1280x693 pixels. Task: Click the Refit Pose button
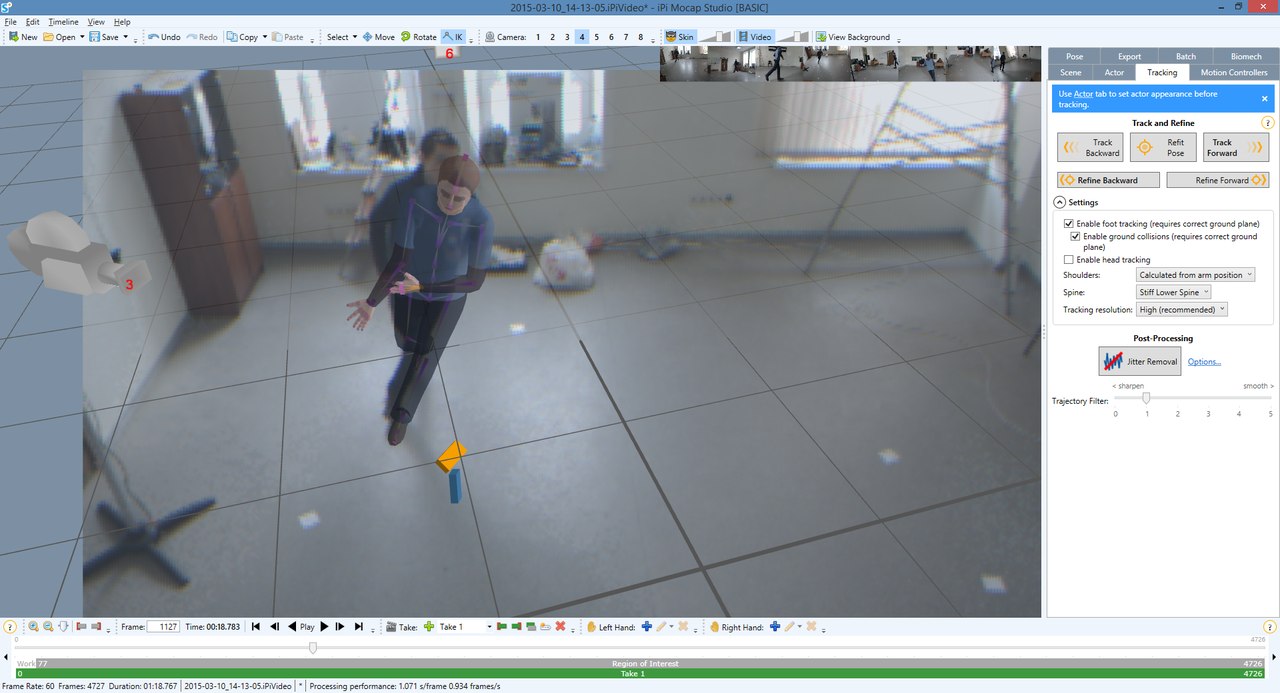pos(1163,148)
